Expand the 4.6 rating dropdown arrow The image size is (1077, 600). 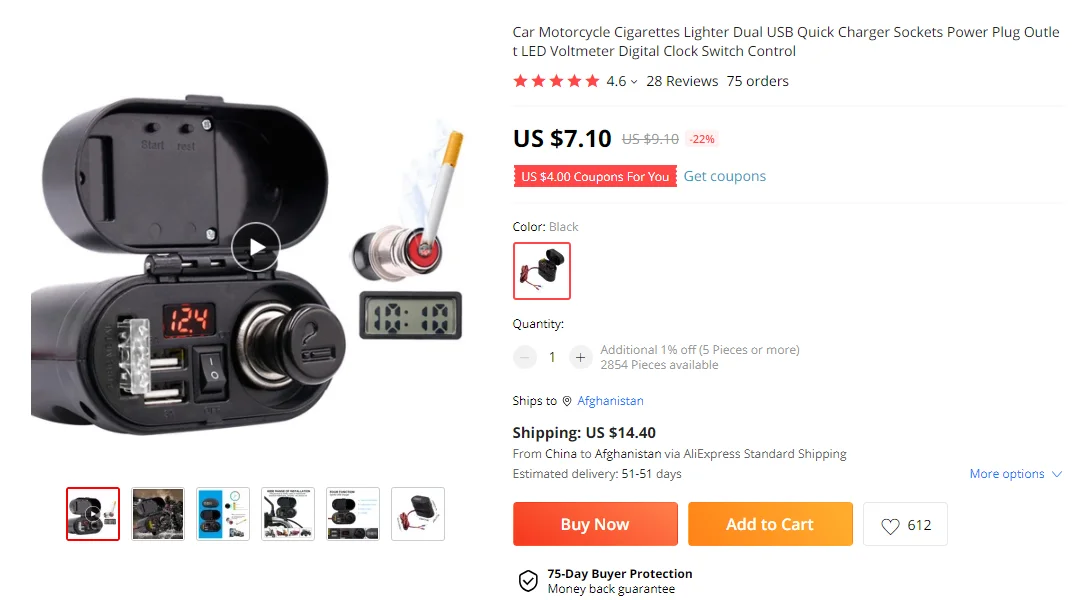pyautogui.click(x=634, y=82)
